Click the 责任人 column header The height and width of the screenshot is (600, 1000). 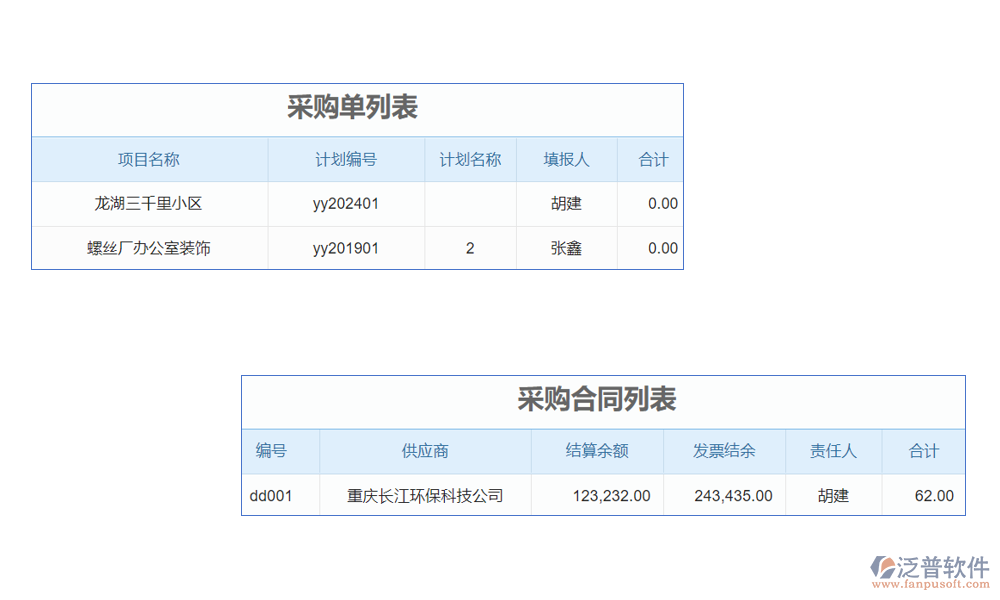tap(833, 451)
